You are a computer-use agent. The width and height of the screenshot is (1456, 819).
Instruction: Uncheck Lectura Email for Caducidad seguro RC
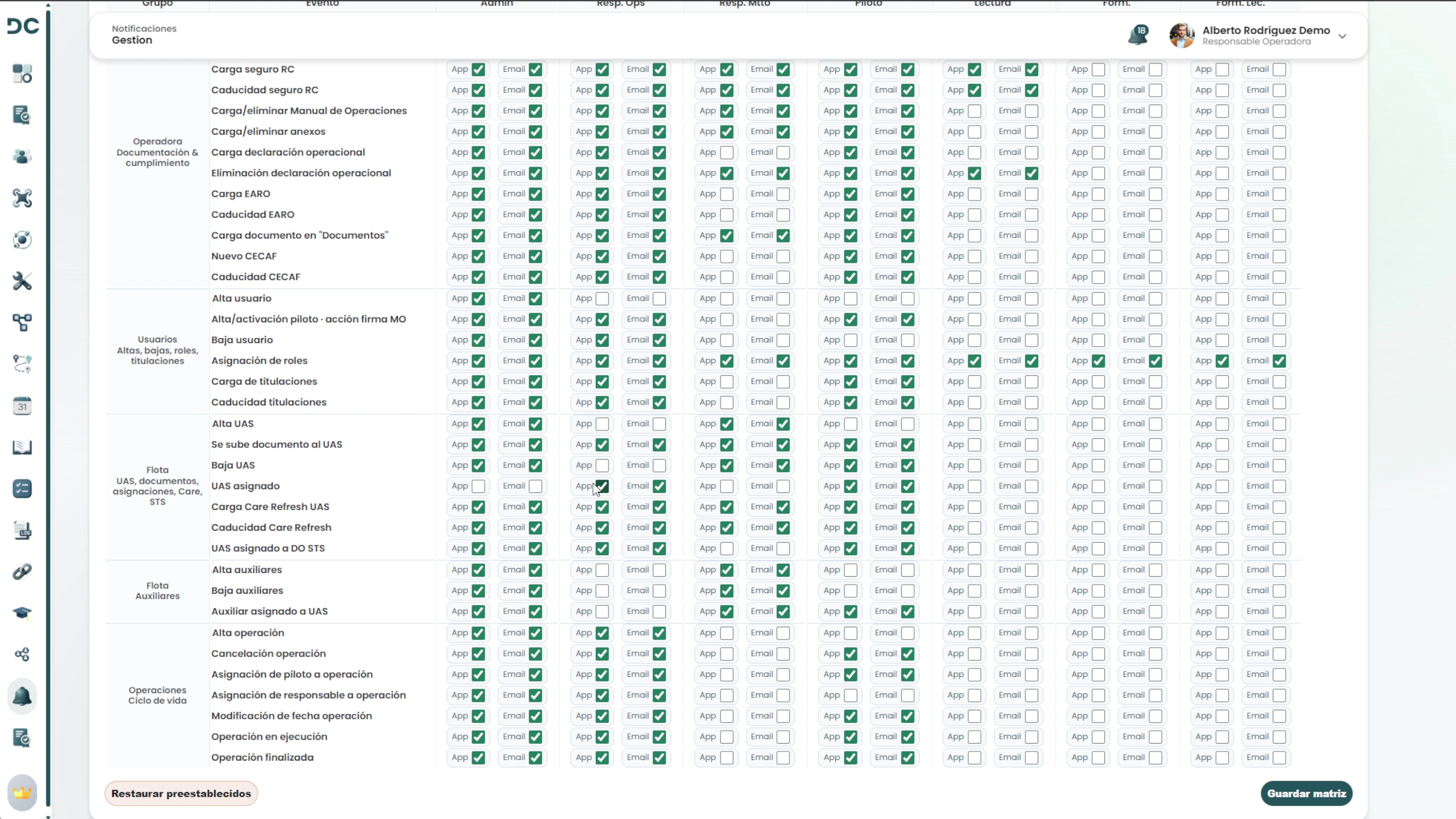[1031, 91]
